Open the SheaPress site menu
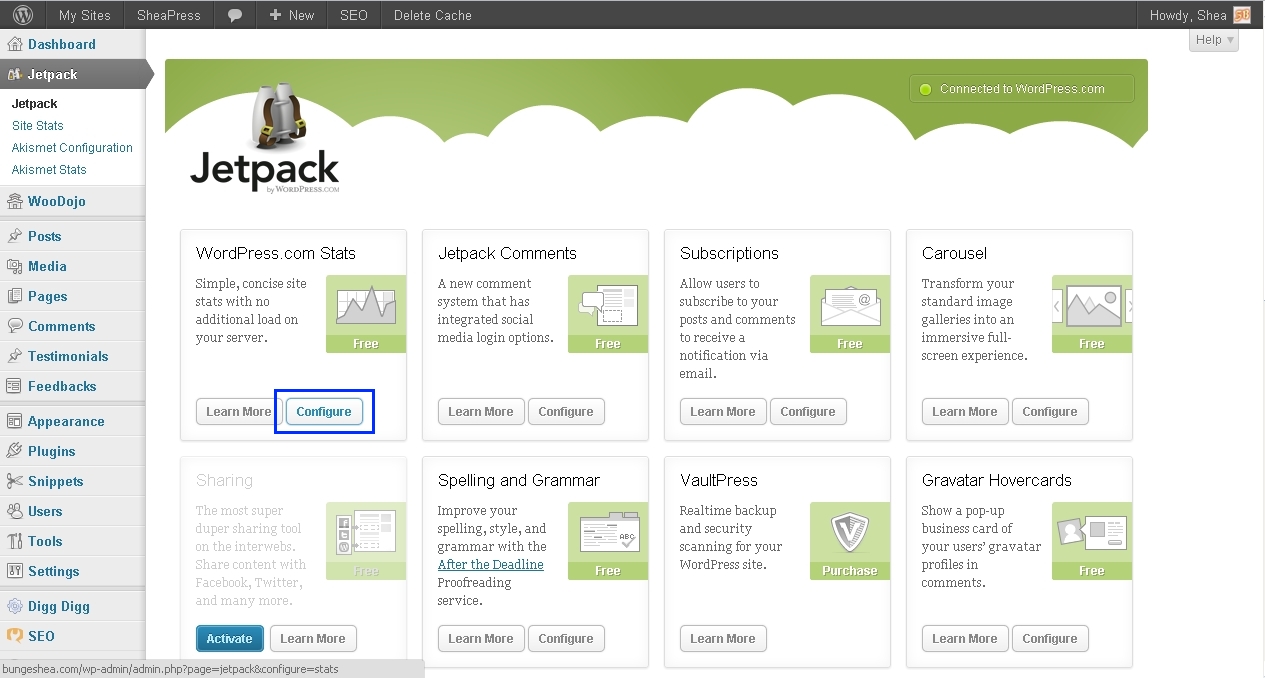The height and width of the screenshot is (678, 1265). pos(168,15)
